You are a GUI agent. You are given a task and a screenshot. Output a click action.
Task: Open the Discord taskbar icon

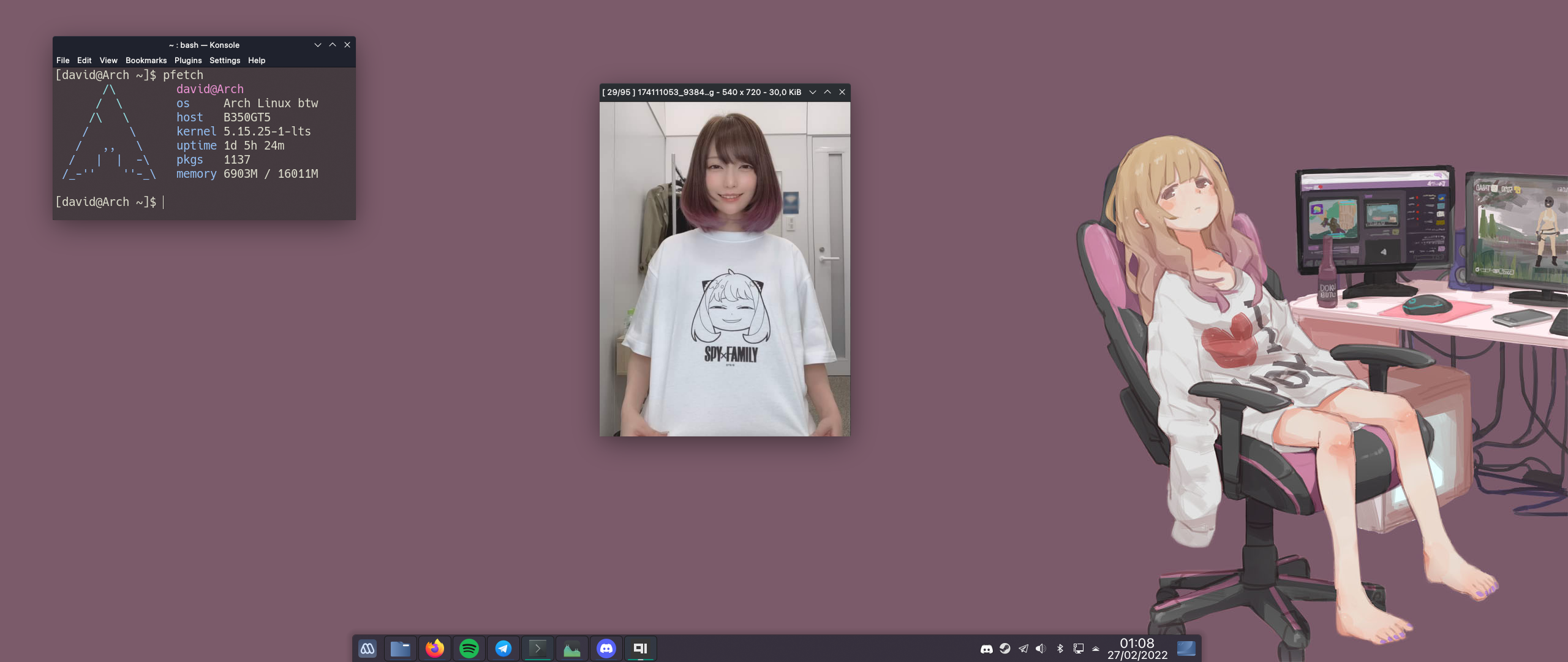[x=606, y=649]
